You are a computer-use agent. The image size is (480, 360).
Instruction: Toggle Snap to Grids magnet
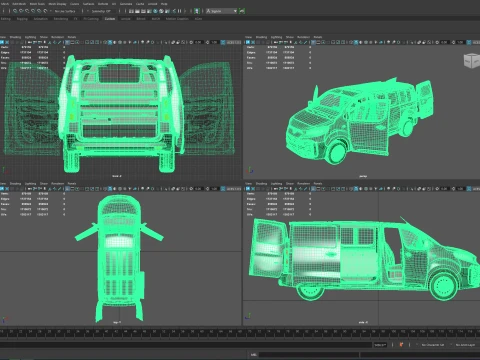pyautogui.click(x=15, y=11)
